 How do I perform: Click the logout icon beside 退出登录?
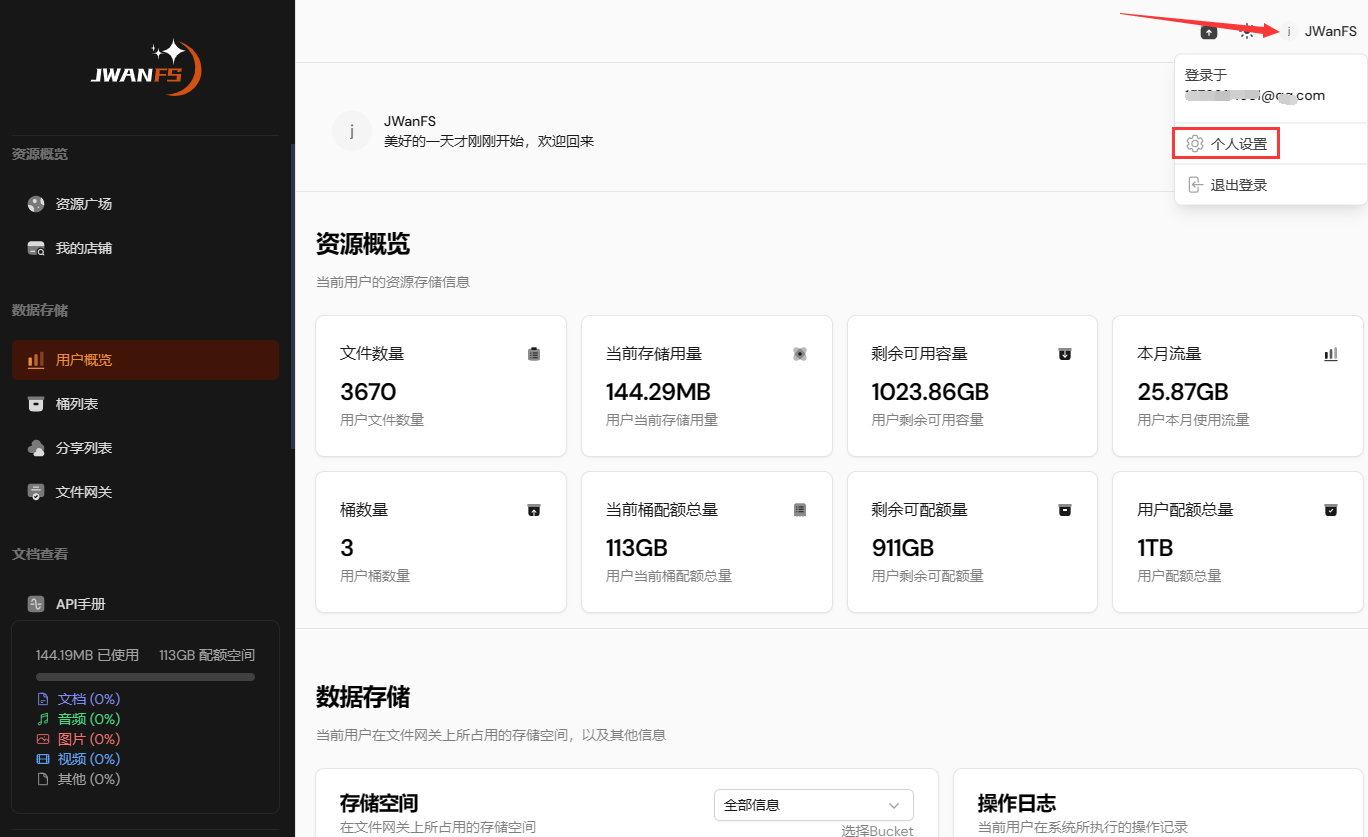coord(1194,185)
